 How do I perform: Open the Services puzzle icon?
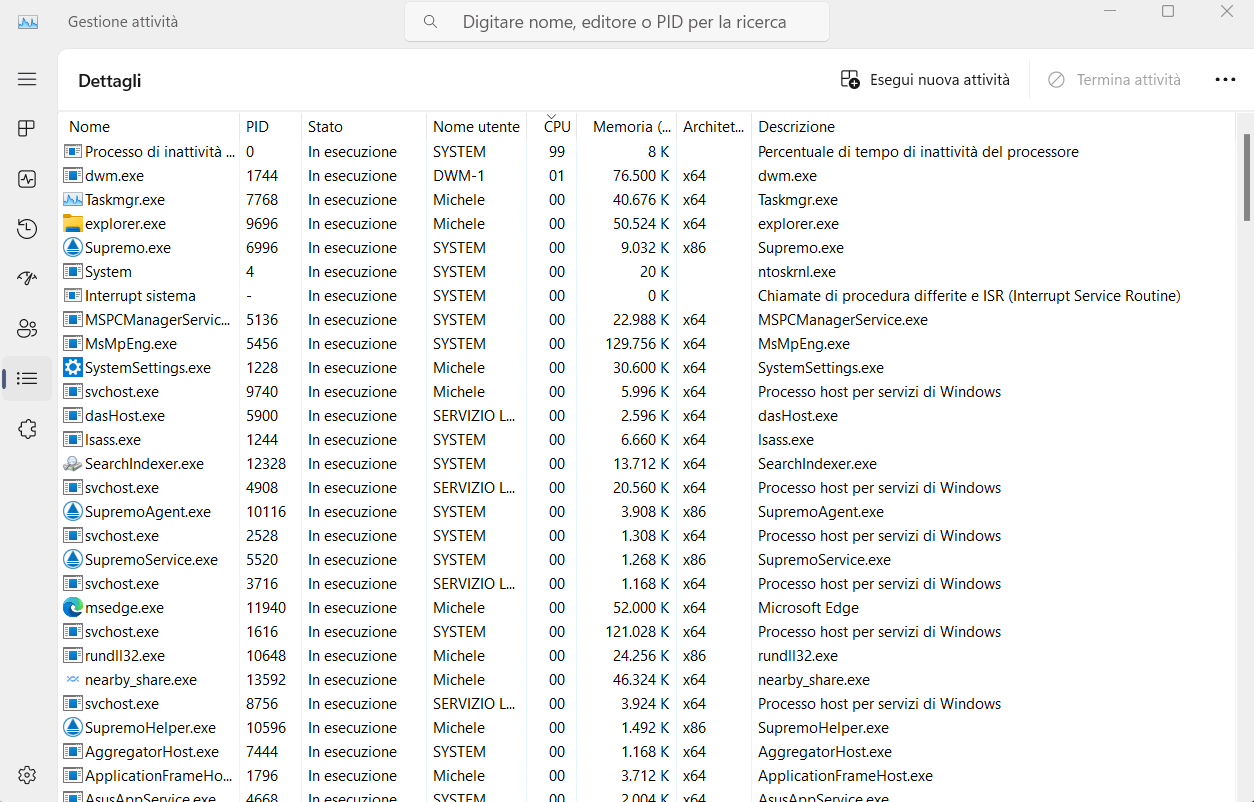tap(27, 429)
